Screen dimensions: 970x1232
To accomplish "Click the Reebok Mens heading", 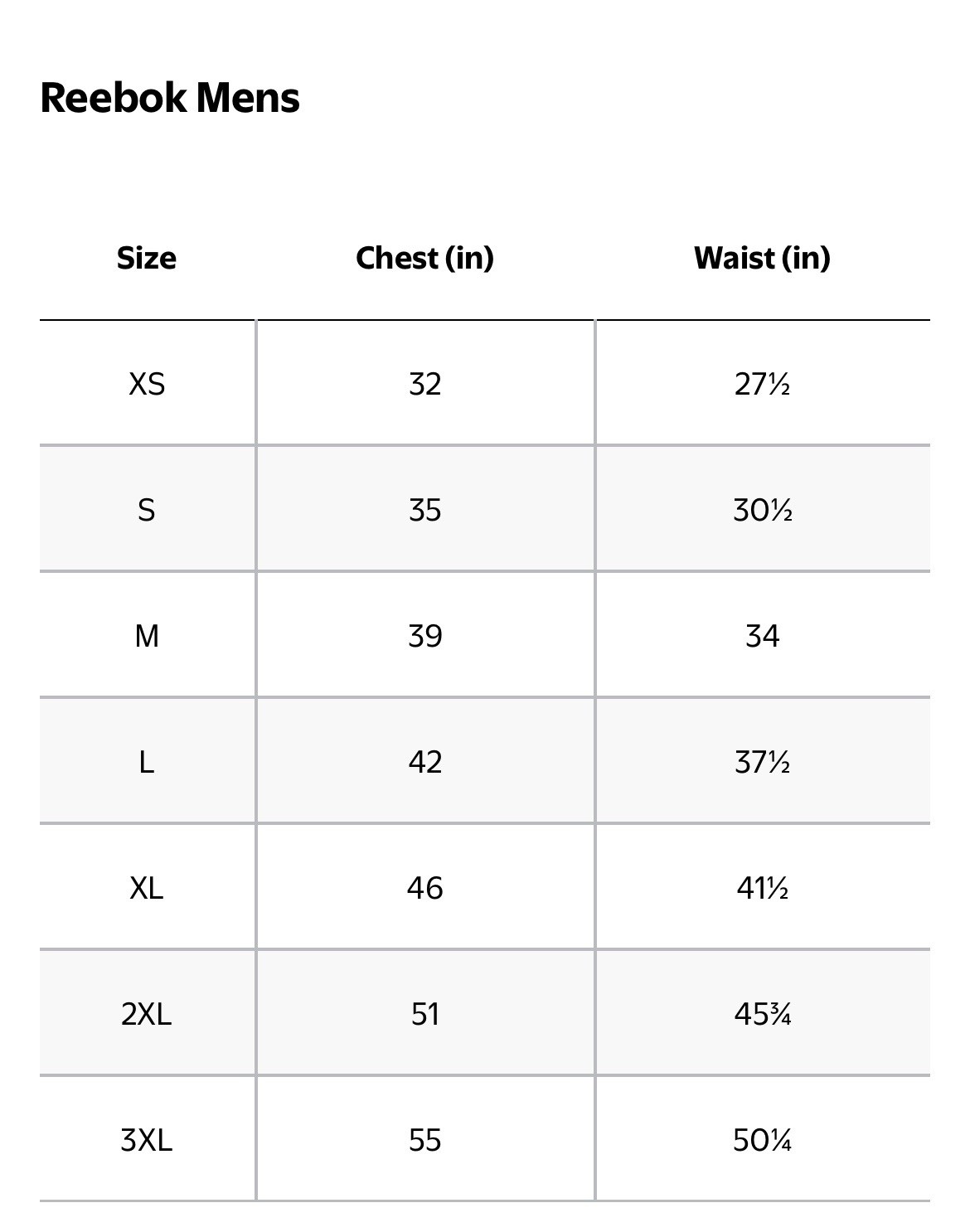I will pos(170,98).
